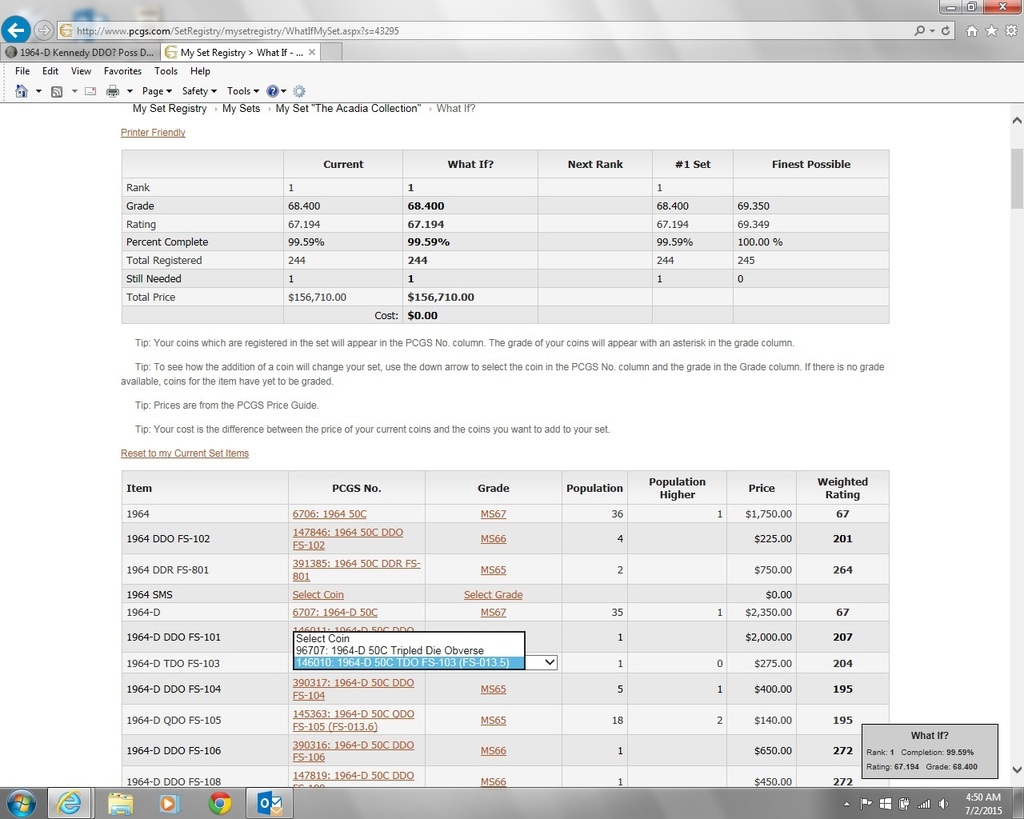Open the File menu
The image size is (1024, 819).
coord(22,71)
